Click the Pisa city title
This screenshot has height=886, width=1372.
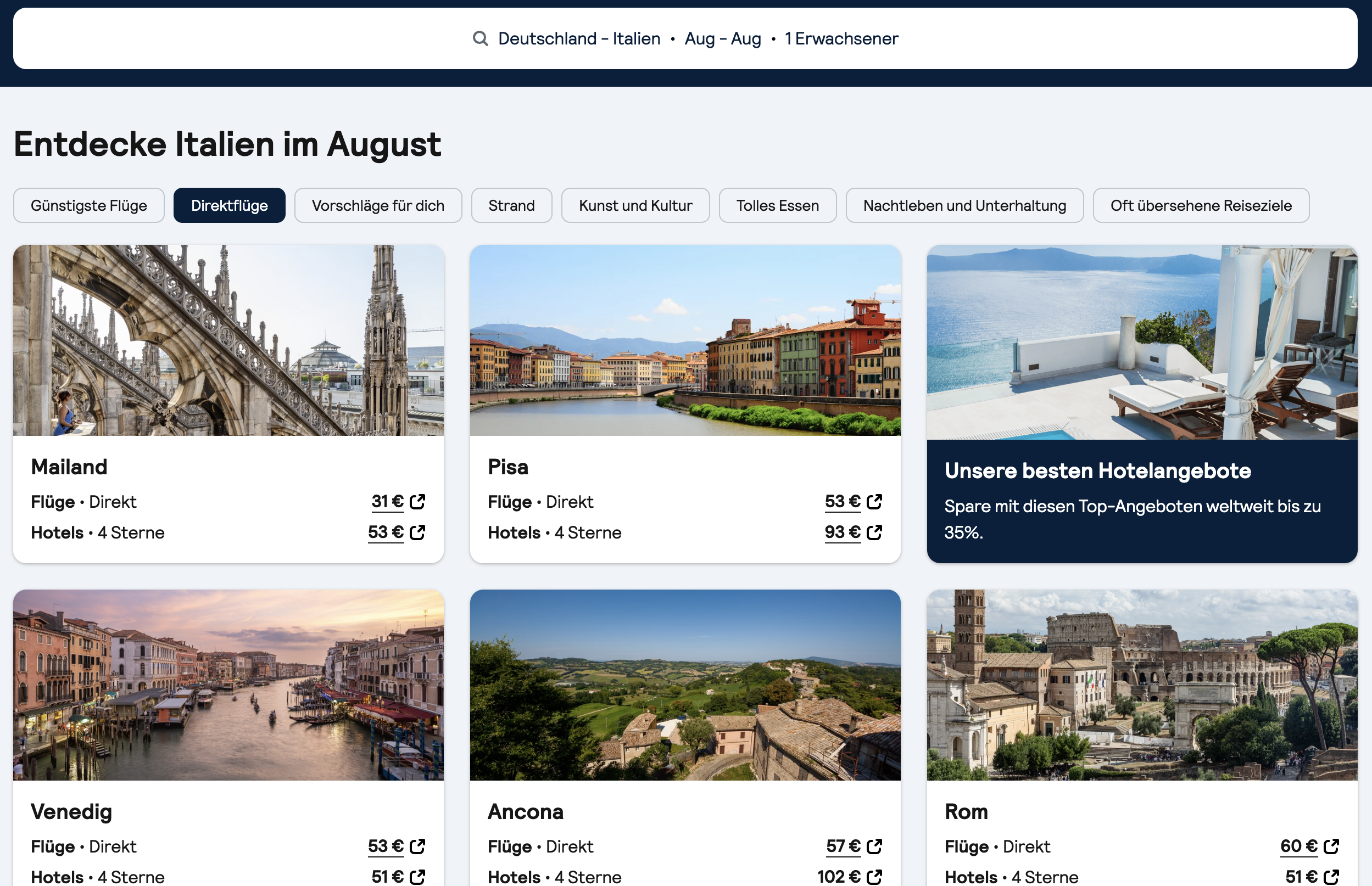tap(508, 467)
